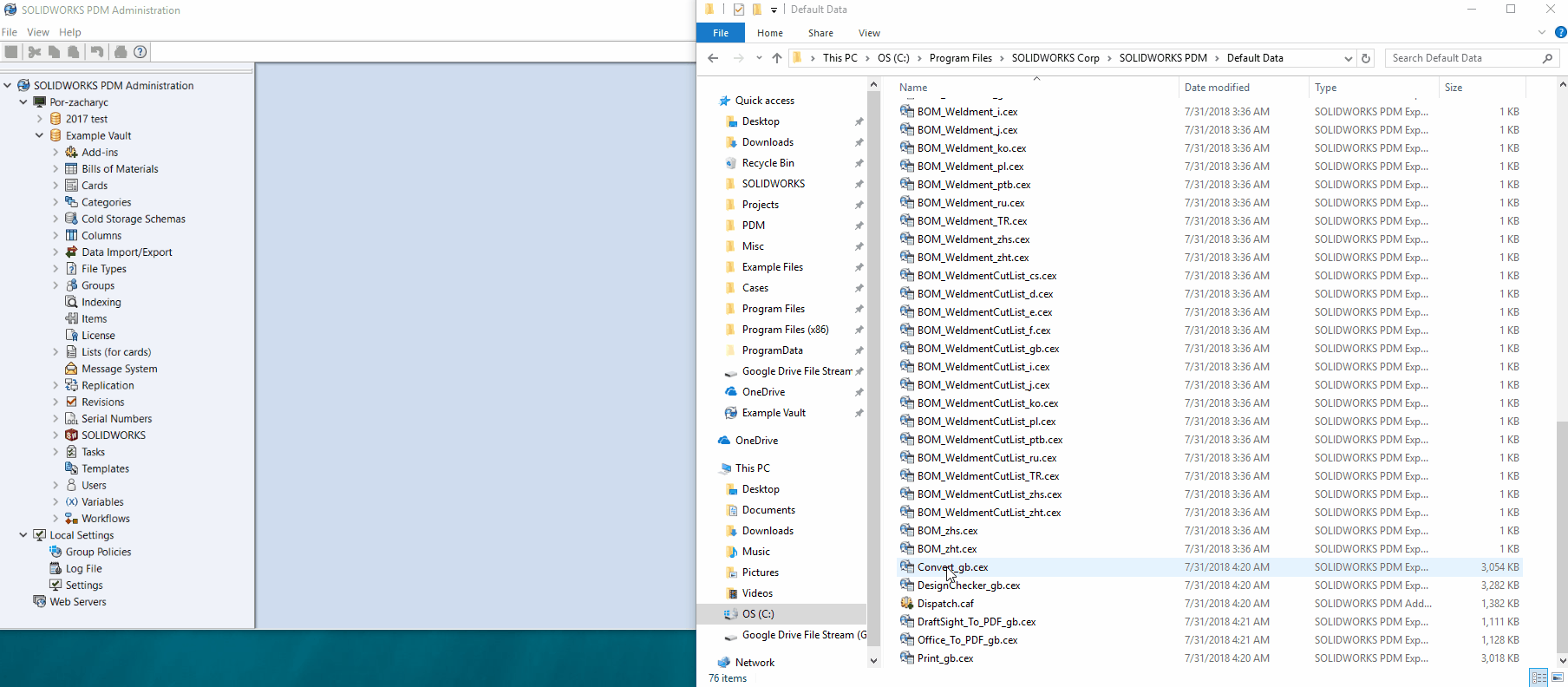Viewport: 1568px width, 687px height.
Task: Switch to the Share ribbon tab
Action: click(x=820, y=33)
